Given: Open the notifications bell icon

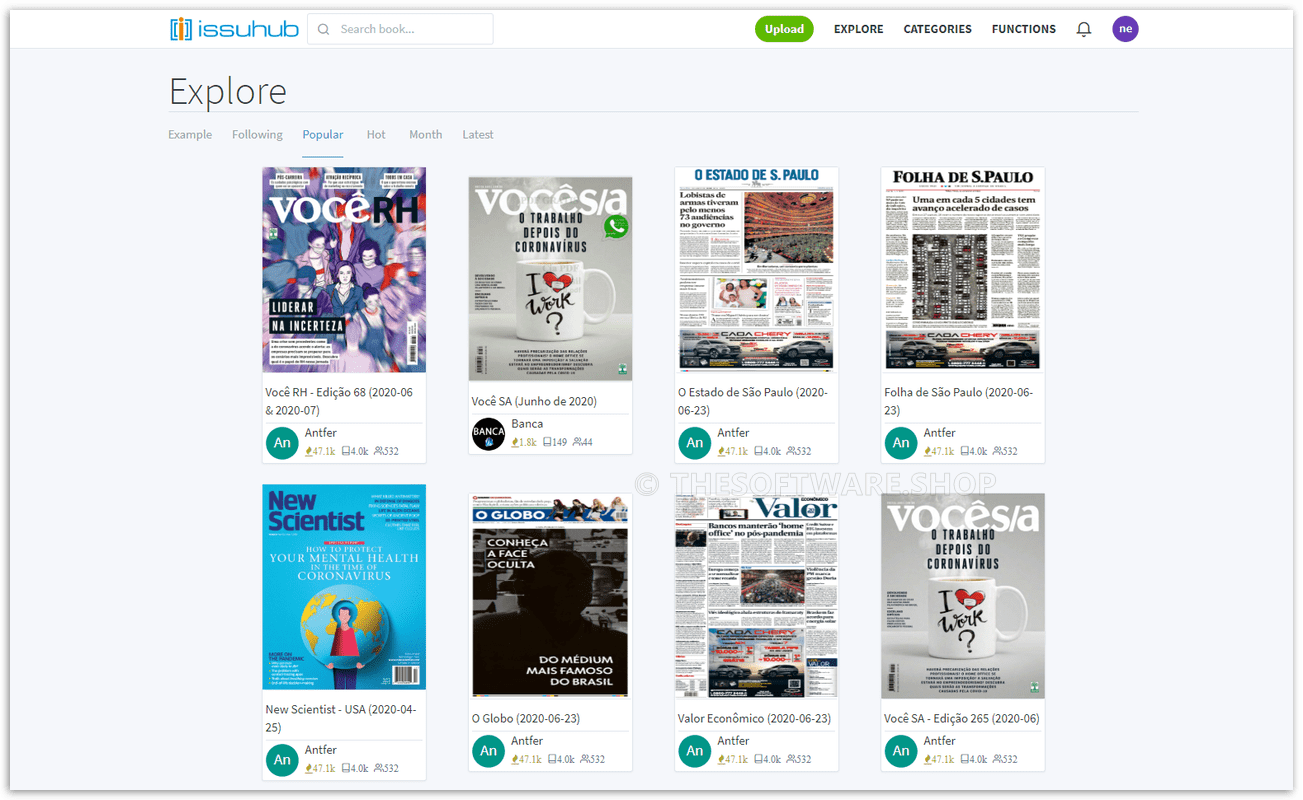Looking at the screenshot, I should click(1084, 29).
